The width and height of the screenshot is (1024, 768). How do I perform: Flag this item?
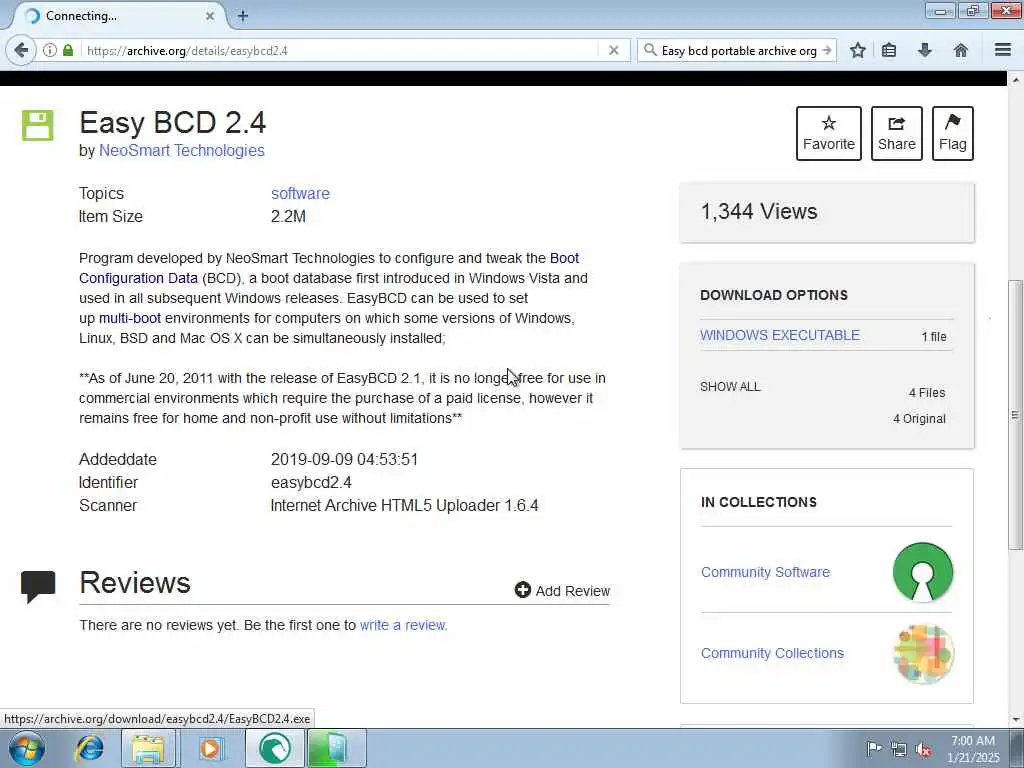coord(953,133)
